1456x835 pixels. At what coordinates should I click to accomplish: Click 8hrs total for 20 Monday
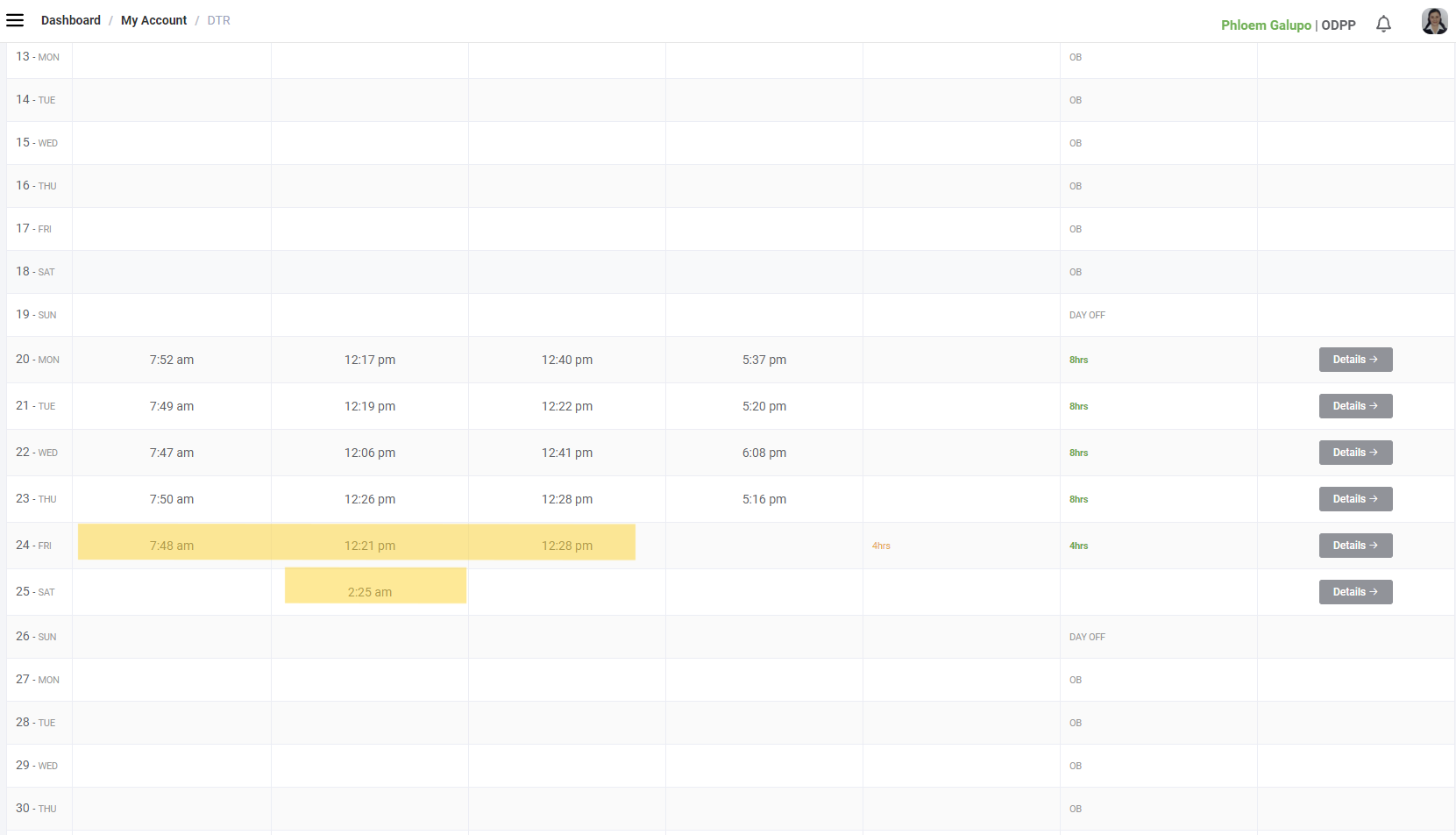tap(1078, 360)
